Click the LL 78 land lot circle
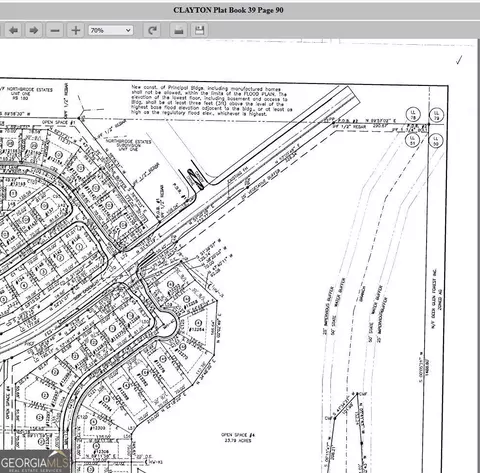The height and width of the screenshot is (473, 480). (413, 114)
